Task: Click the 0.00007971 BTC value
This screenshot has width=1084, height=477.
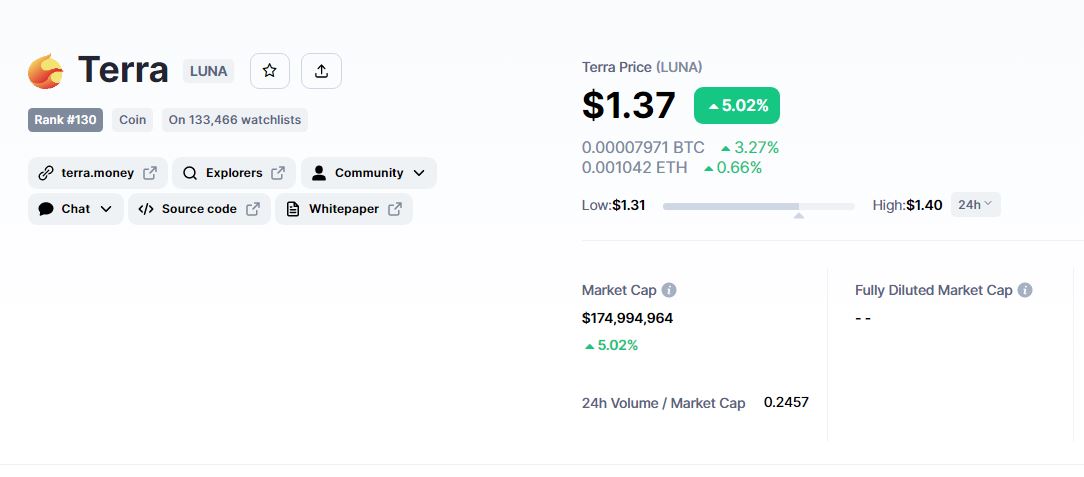Action: 643,147
